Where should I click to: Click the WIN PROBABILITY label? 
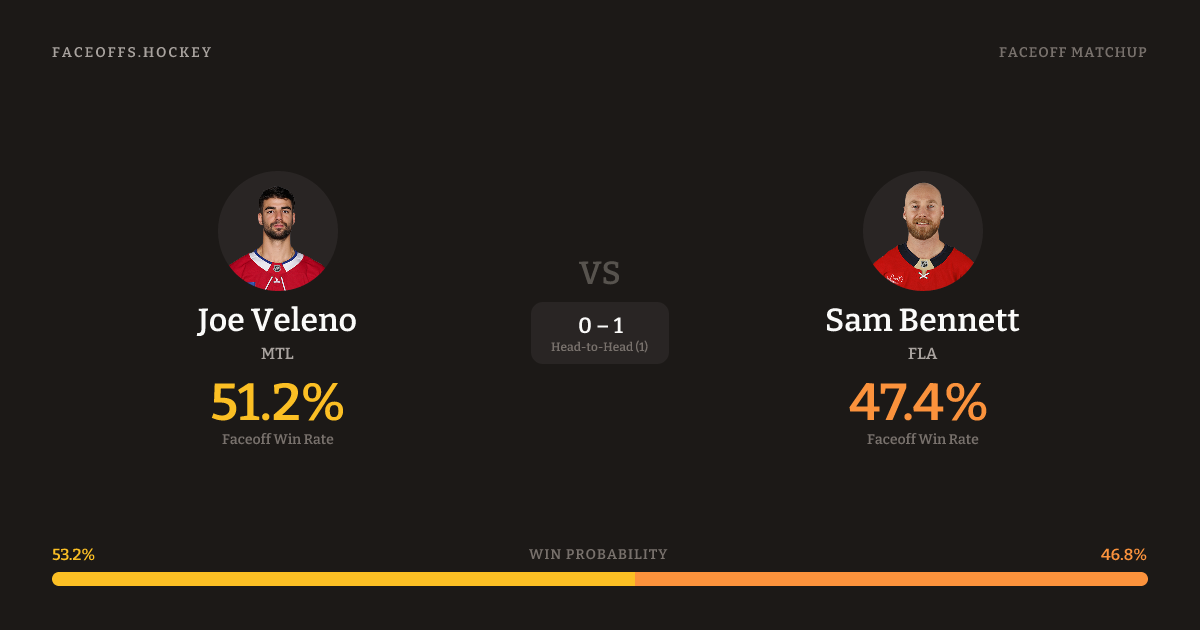point(598,554)
